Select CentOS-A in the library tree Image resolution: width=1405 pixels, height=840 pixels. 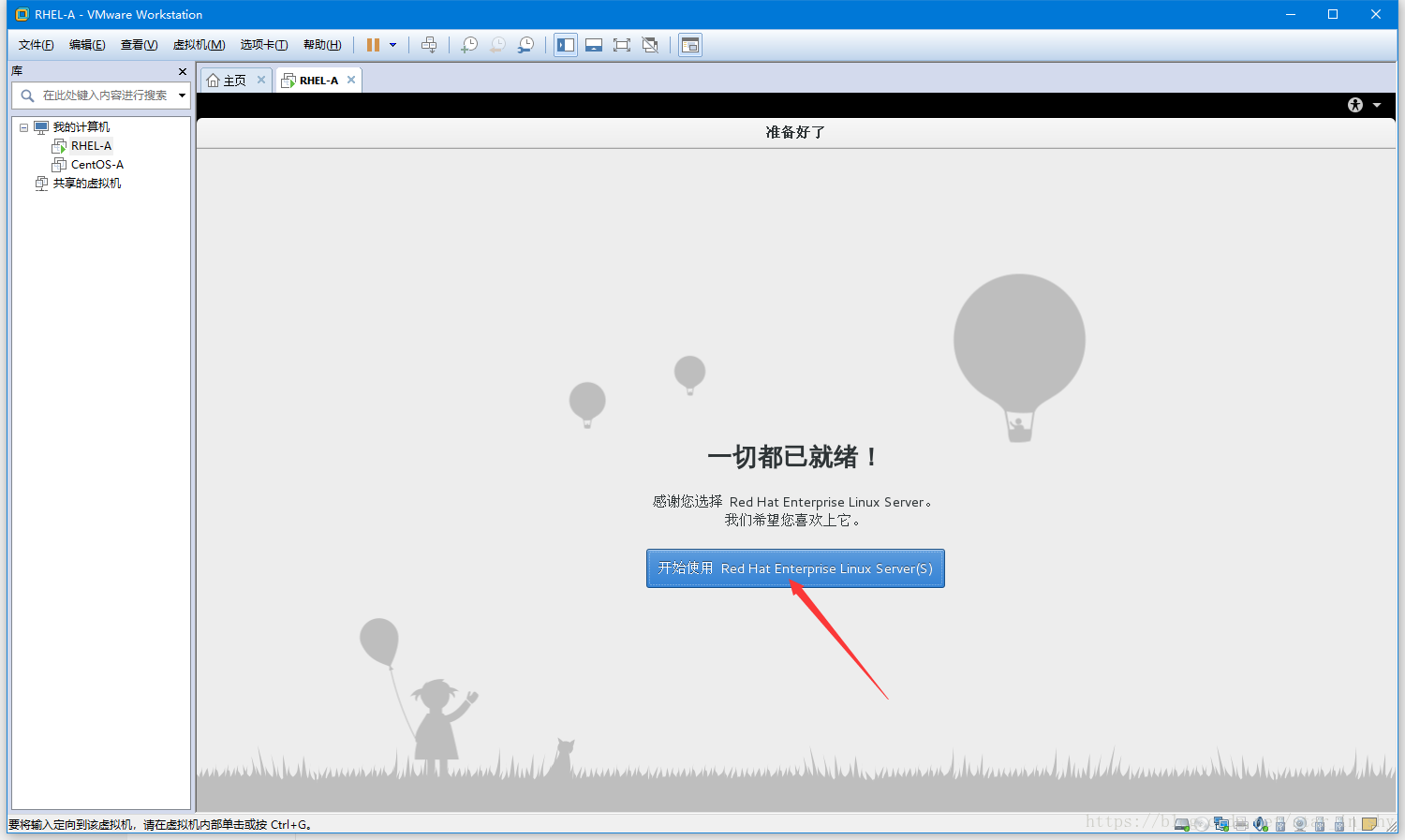97,165
